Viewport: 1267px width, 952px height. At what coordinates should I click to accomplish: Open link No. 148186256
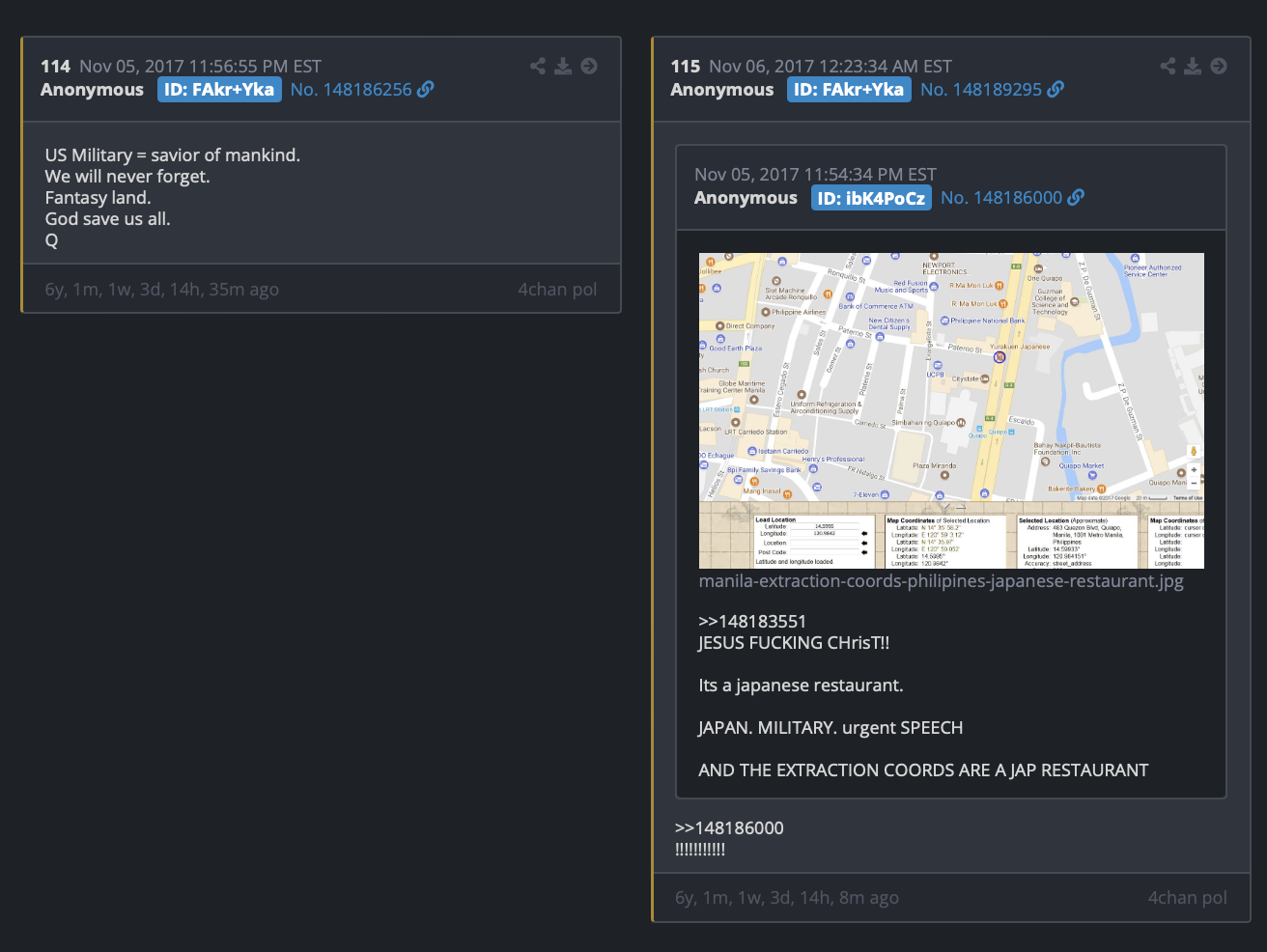[362, 90]
